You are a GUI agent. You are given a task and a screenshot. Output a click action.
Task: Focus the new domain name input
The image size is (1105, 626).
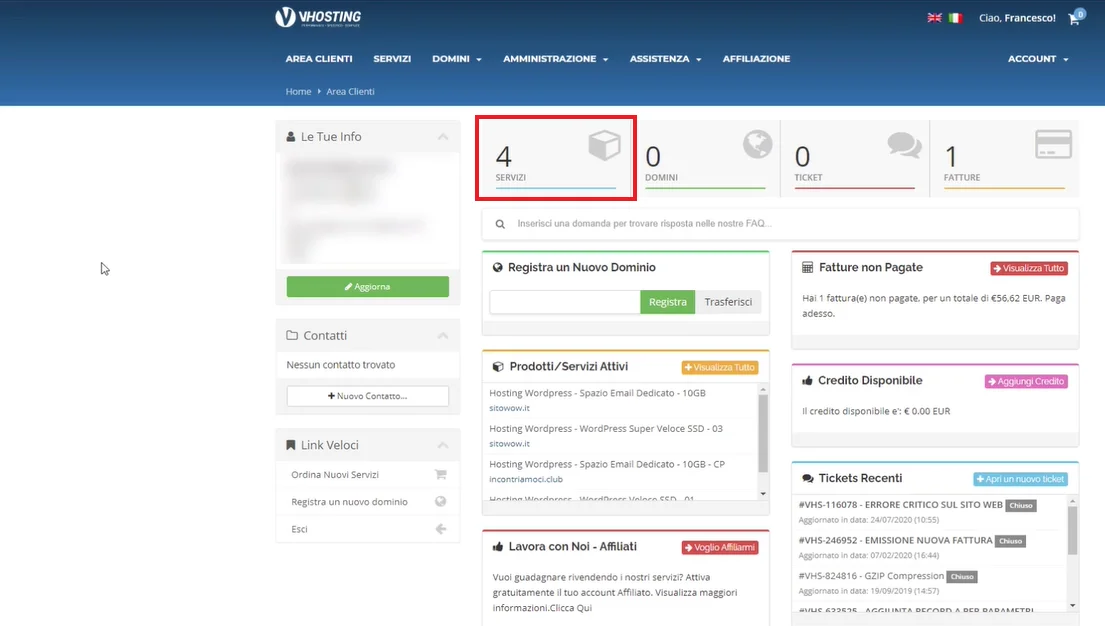565,302
